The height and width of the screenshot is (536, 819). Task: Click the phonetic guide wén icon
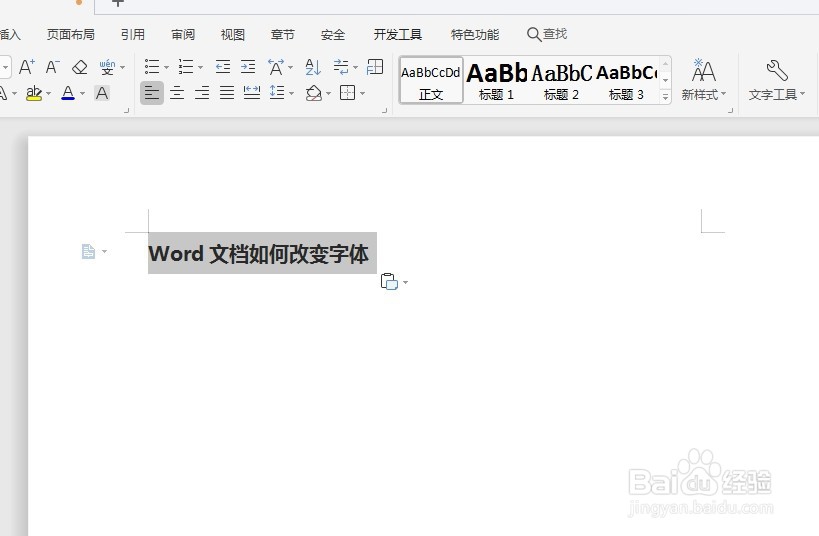click(x=107, y=67)
